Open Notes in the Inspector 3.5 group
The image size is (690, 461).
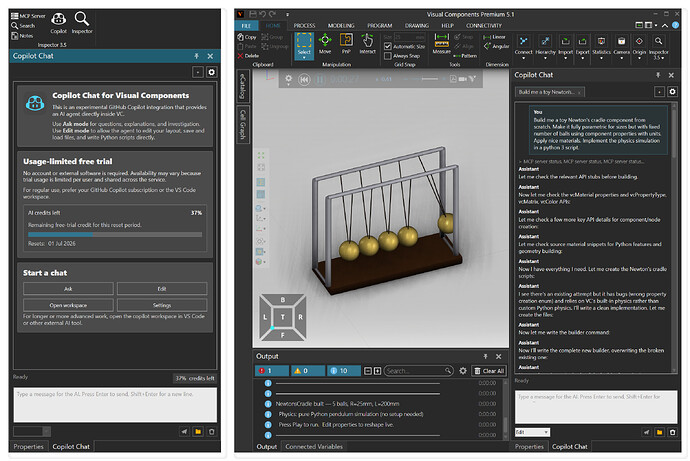[22, 36]
